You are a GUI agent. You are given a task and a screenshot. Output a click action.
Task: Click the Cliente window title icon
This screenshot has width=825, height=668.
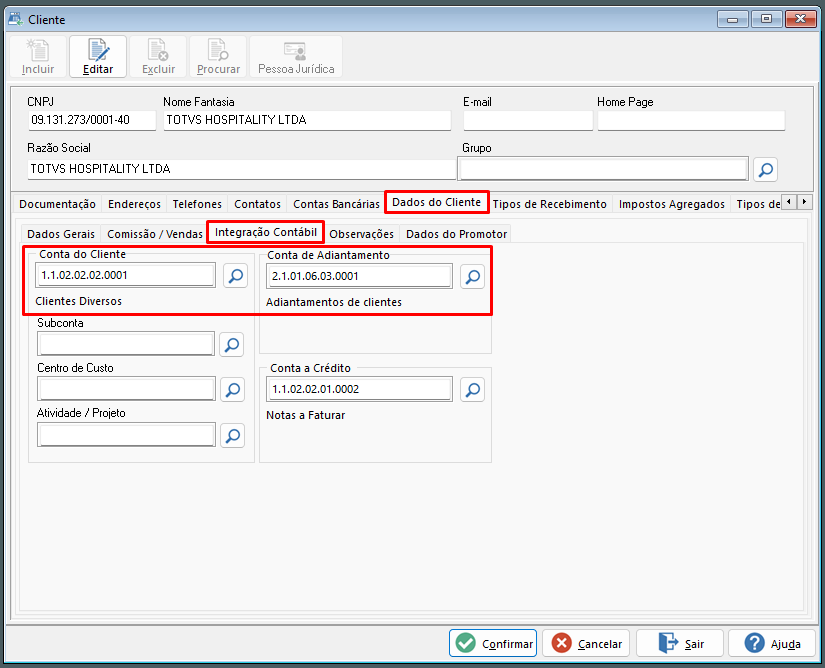(16, 19)
